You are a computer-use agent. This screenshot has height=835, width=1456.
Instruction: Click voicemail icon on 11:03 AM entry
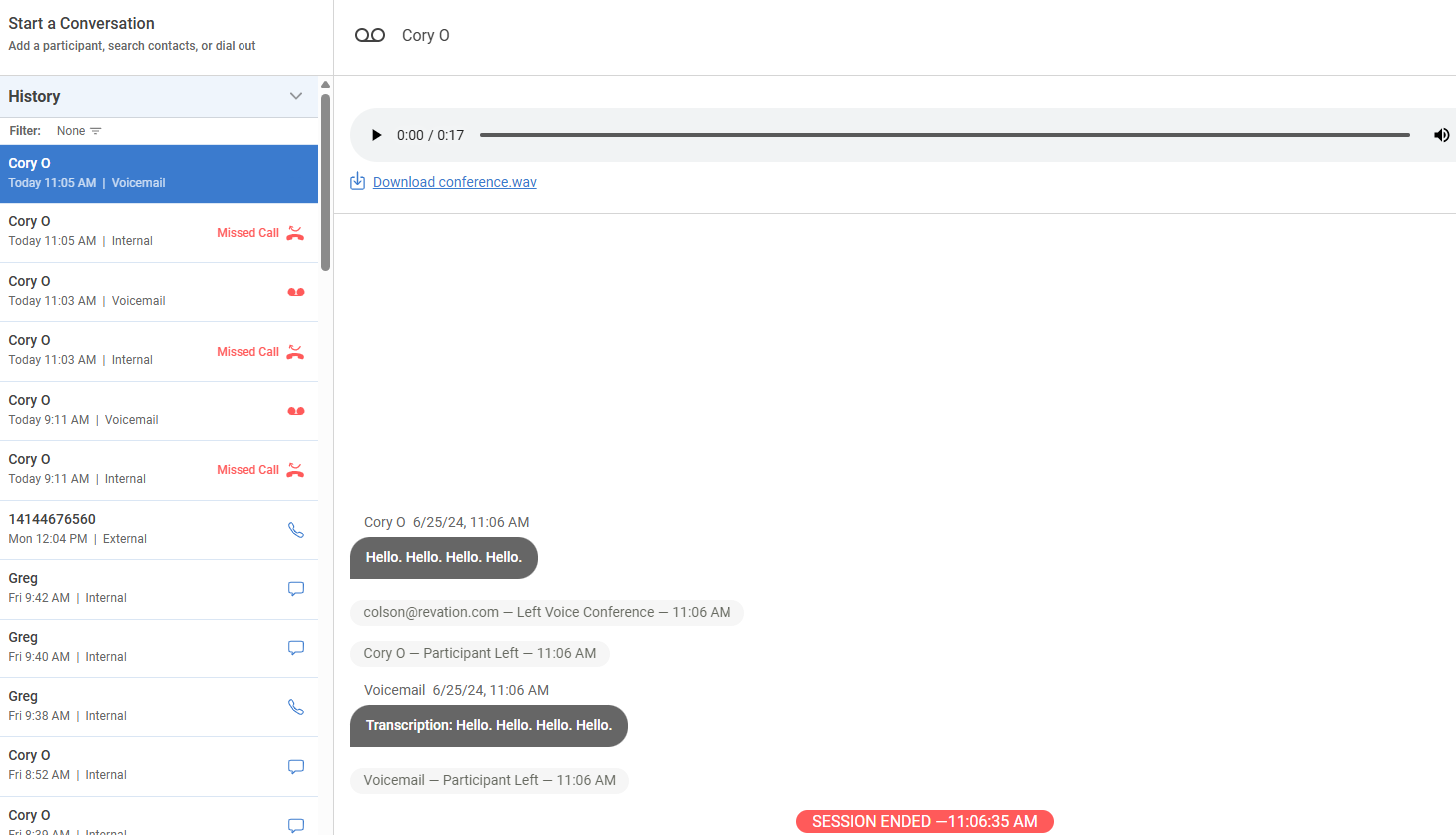point(296,292)
